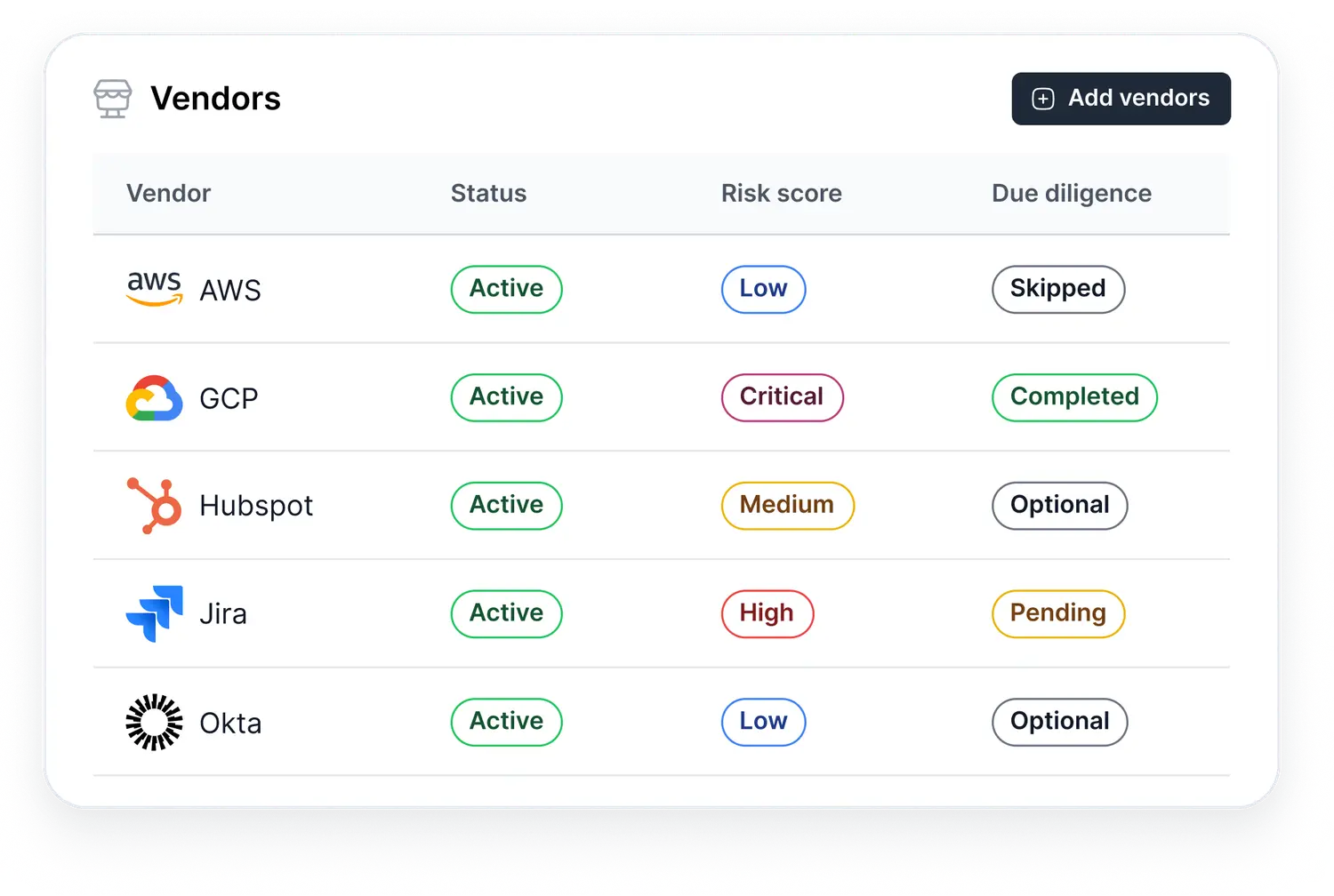Click the Vendors storefront icon
This screenshot has height=896, width=1334.
coord(113,99)
